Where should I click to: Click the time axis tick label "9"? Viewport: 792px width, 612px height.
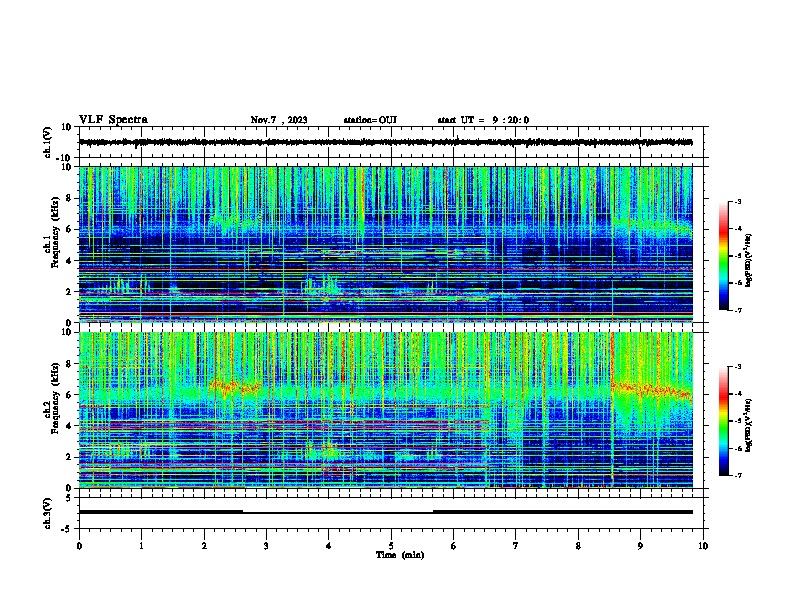(640, 546)
